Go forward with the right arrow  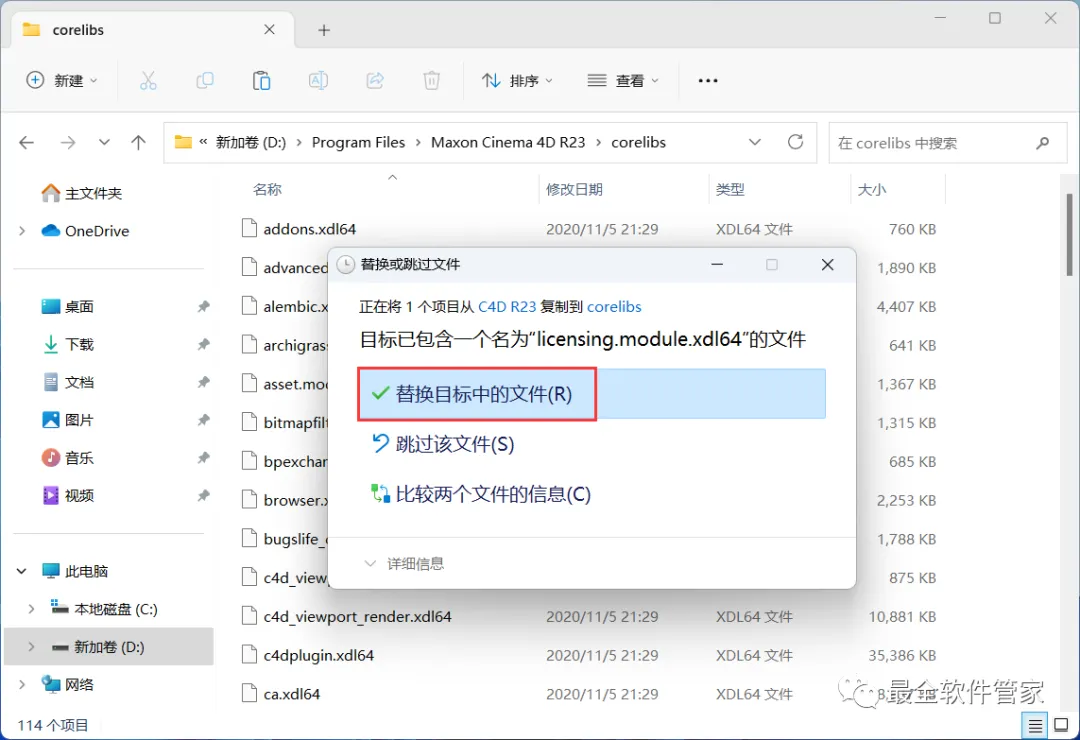coord(68,143)
